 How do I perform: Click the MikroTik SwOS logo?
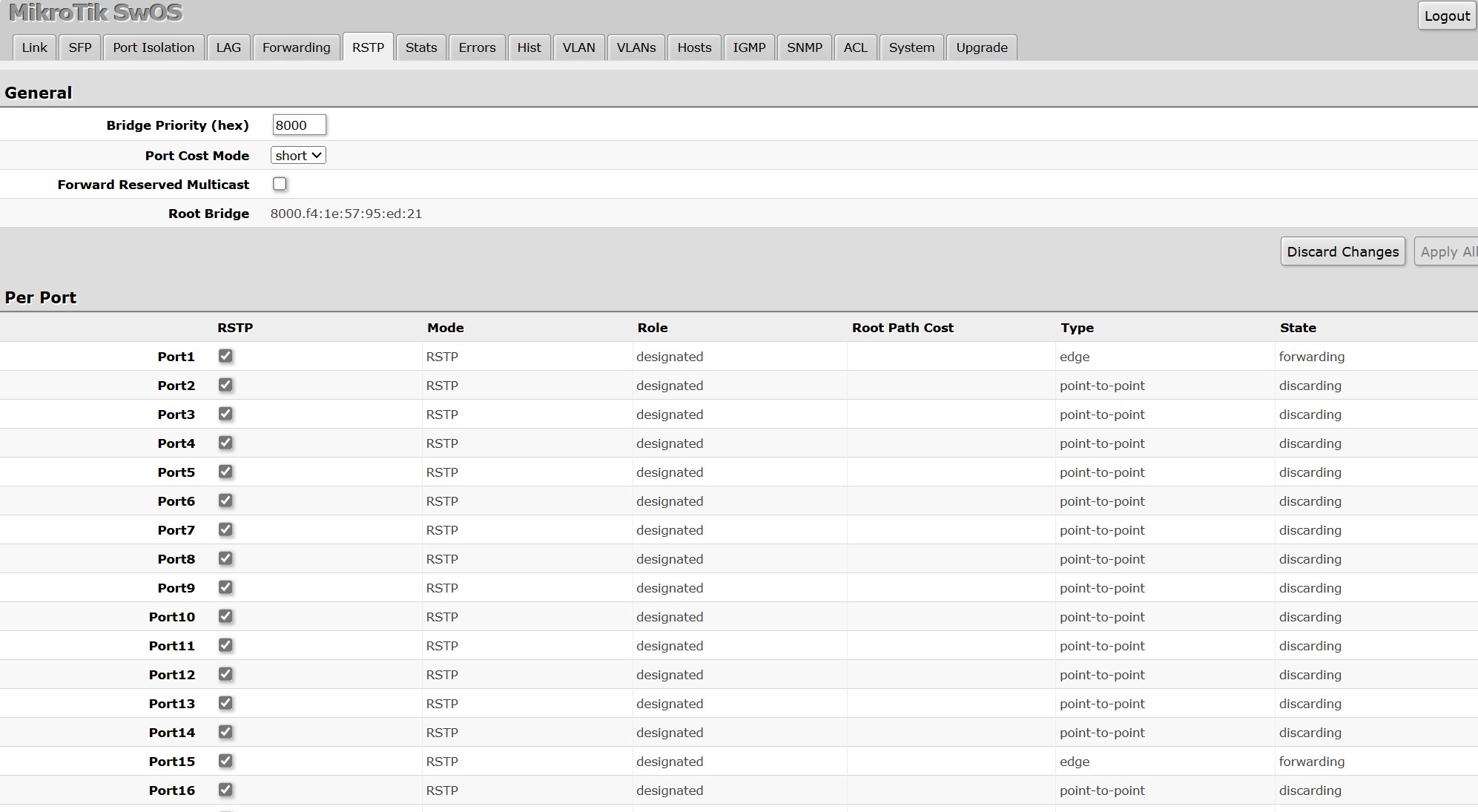(96, 13)
